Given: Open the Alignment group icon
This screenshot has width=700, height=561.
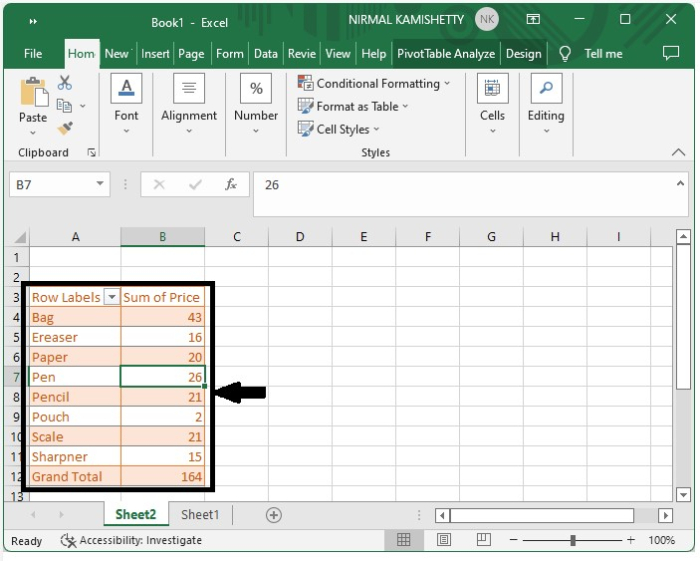Looking at the screenshot, I should [189, 88].
